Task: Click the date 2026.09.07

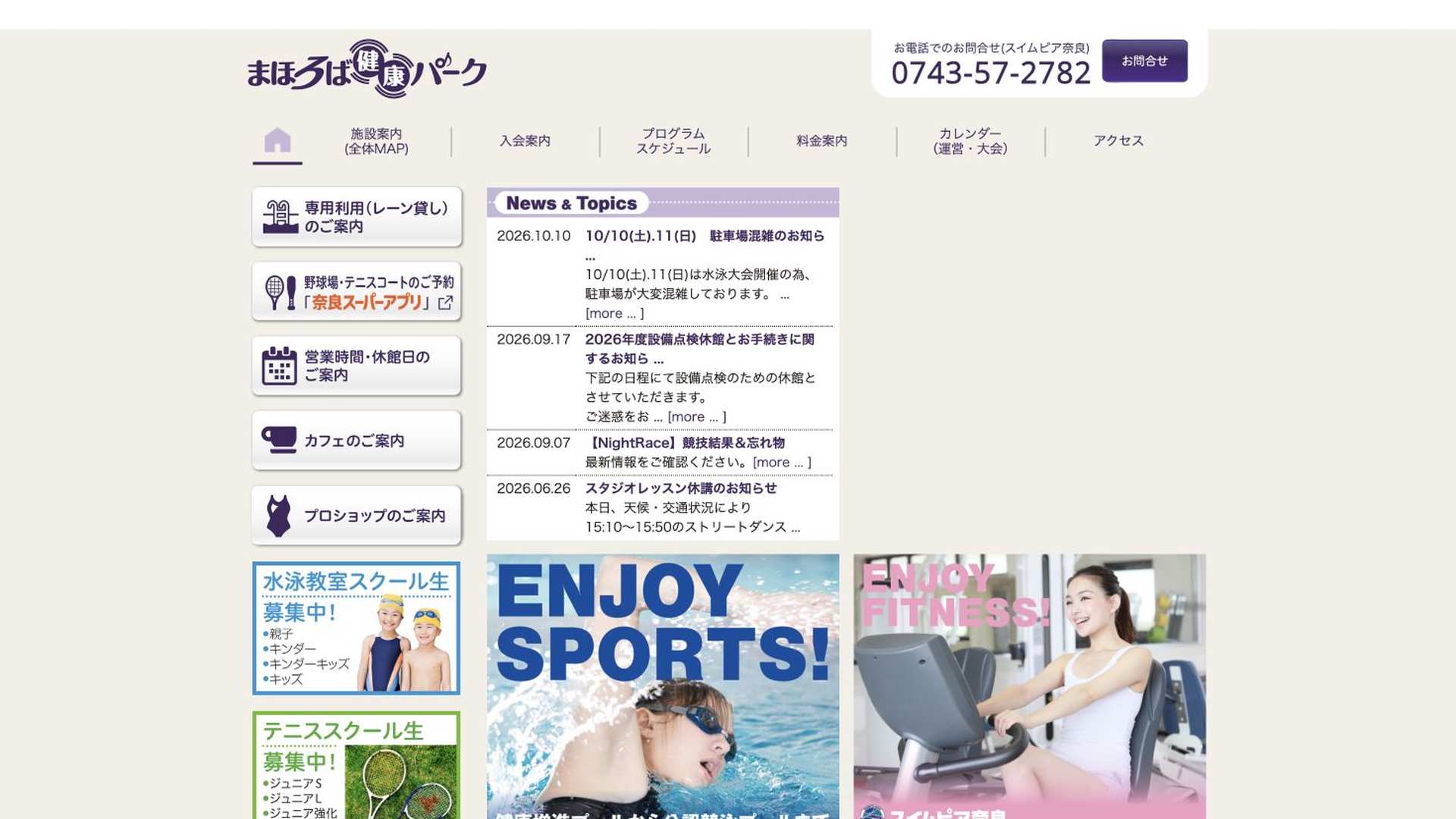Action: pyautogui.click(x=533, y=443)
